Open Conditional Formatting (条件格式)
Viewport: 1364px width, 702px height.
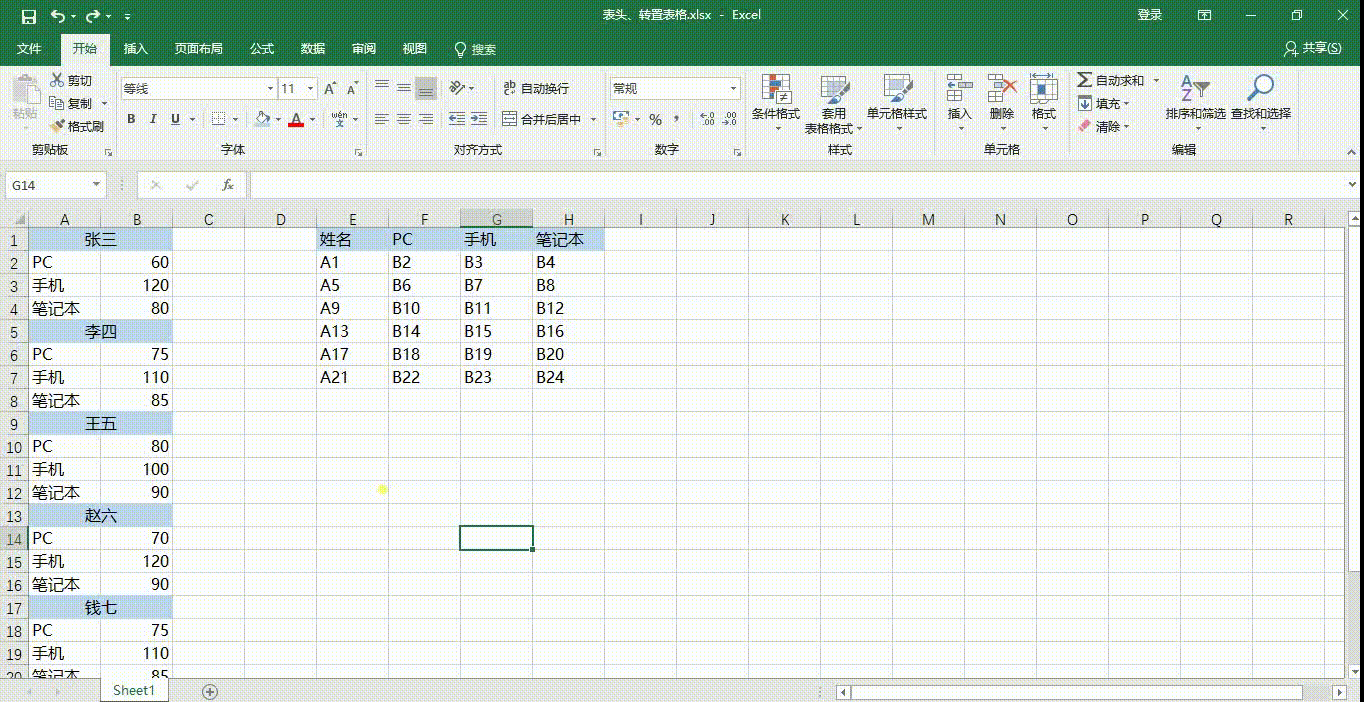775,100
